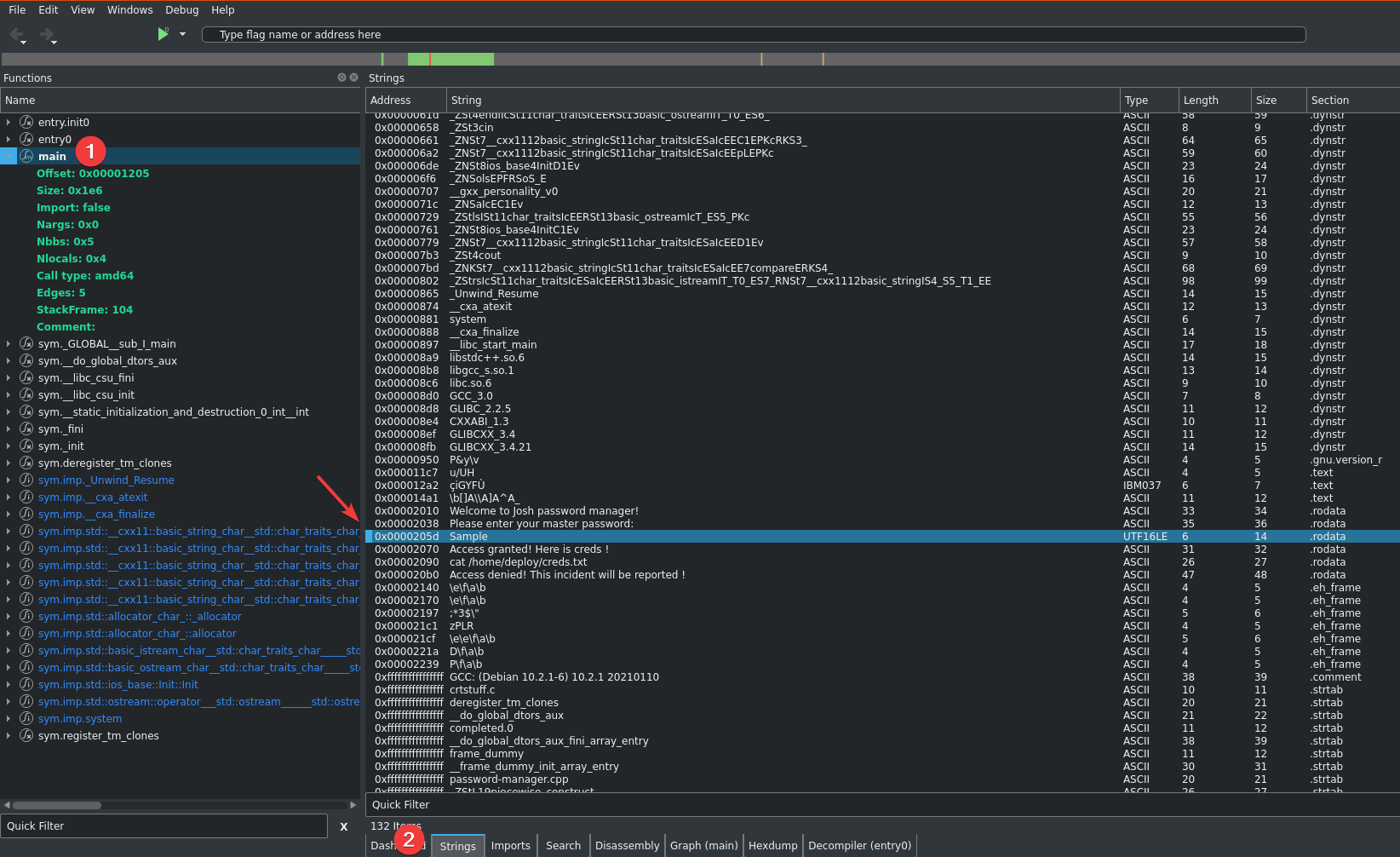Screen dimensions: 1400x857
Task: Click the function icon beside sym.imp.system
Action: click(26, 718)
